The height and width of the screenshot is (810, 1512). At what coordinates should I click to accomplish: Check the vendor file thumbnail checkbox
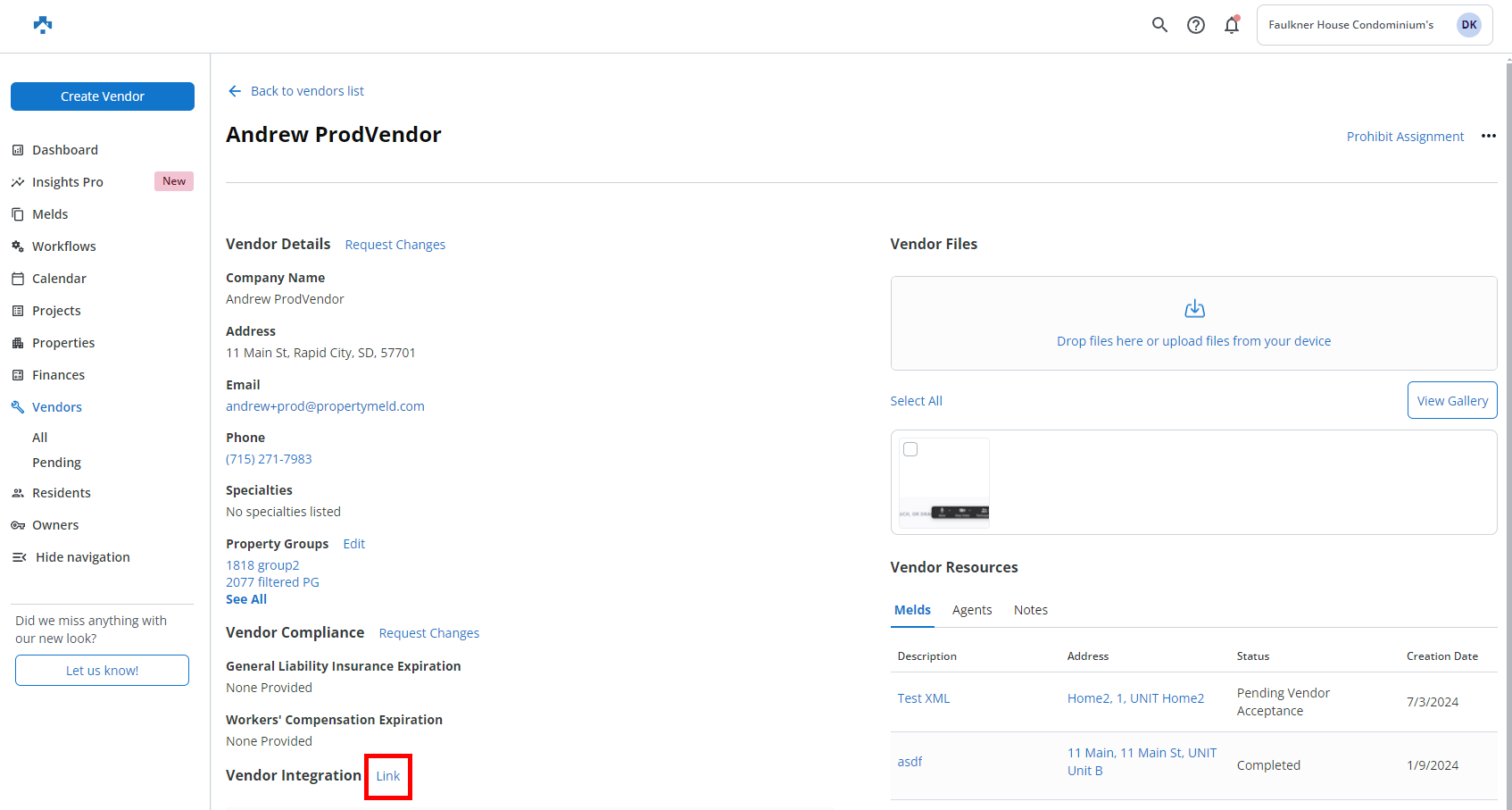click(x=910, y=449)
